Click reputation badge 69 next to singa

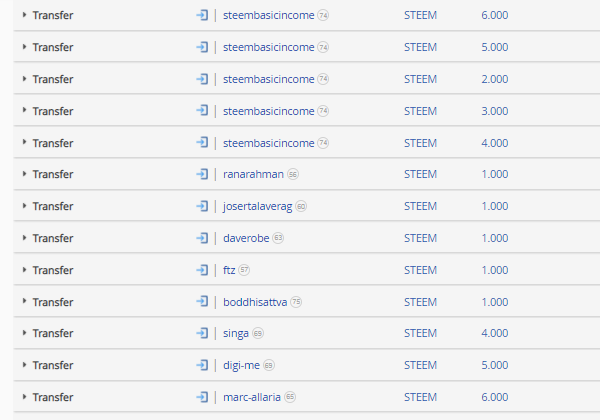point(258,334)
